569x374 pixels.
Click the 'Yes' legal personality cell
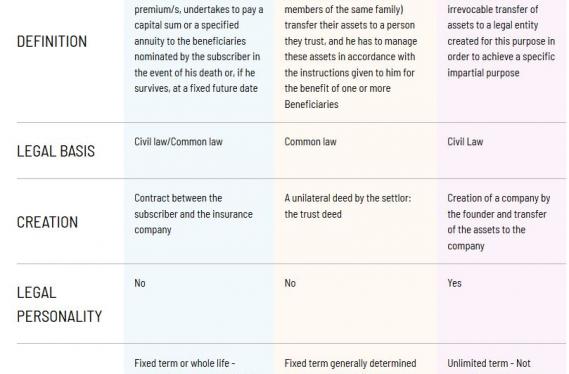point(454,283)
